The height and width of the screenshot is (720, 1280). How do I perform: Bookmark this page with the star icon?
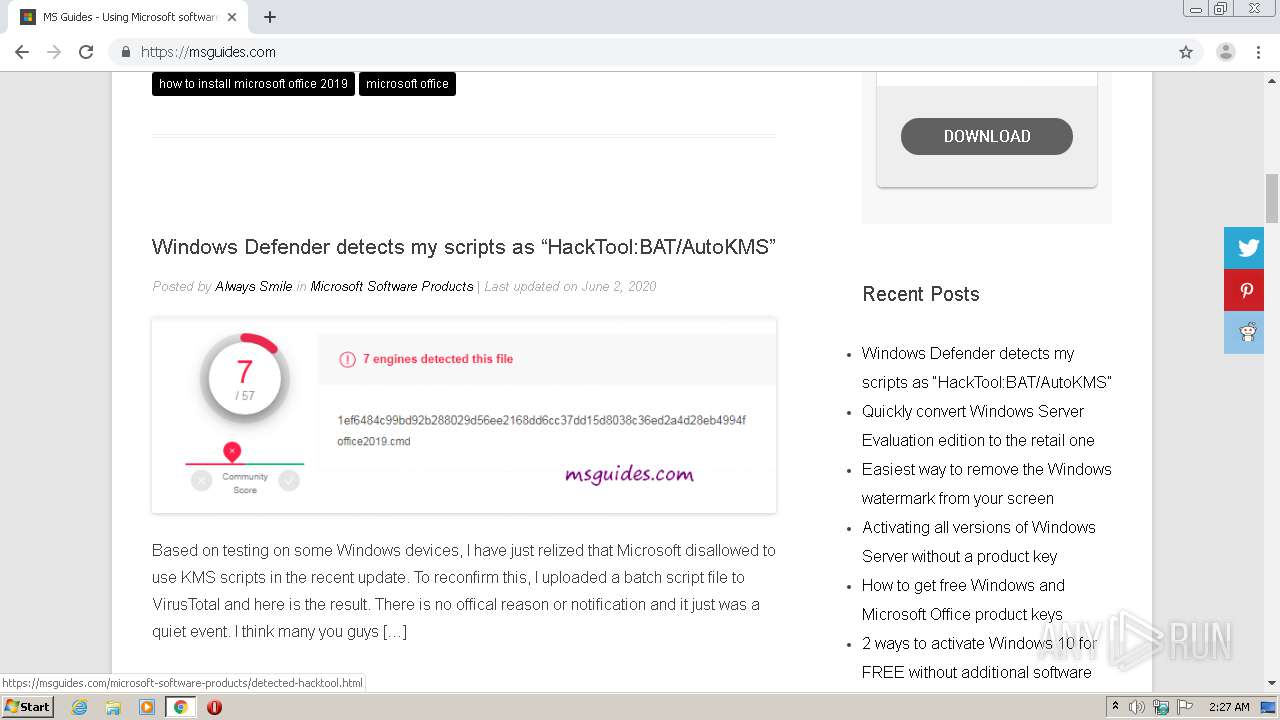tap(1186, 52)
